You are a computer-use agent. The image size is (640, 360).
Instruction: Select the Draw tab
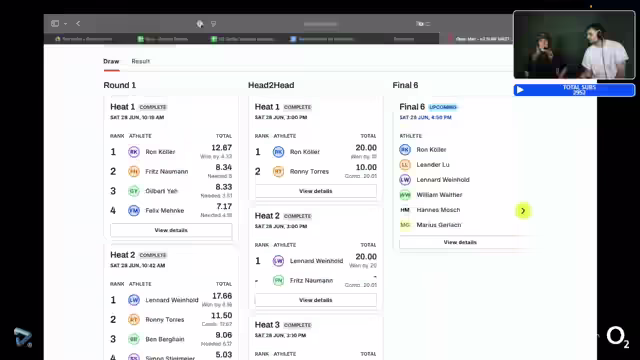(x=111, y=61)
